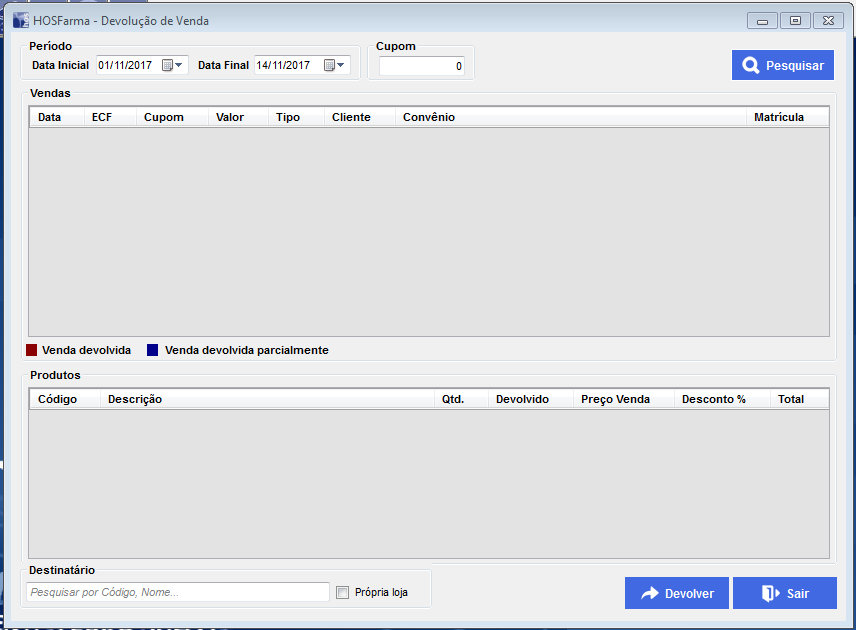Enable the Própria loja checkbox
The height and width of the screenshot is (630, 856).
(x=343, y=592)
